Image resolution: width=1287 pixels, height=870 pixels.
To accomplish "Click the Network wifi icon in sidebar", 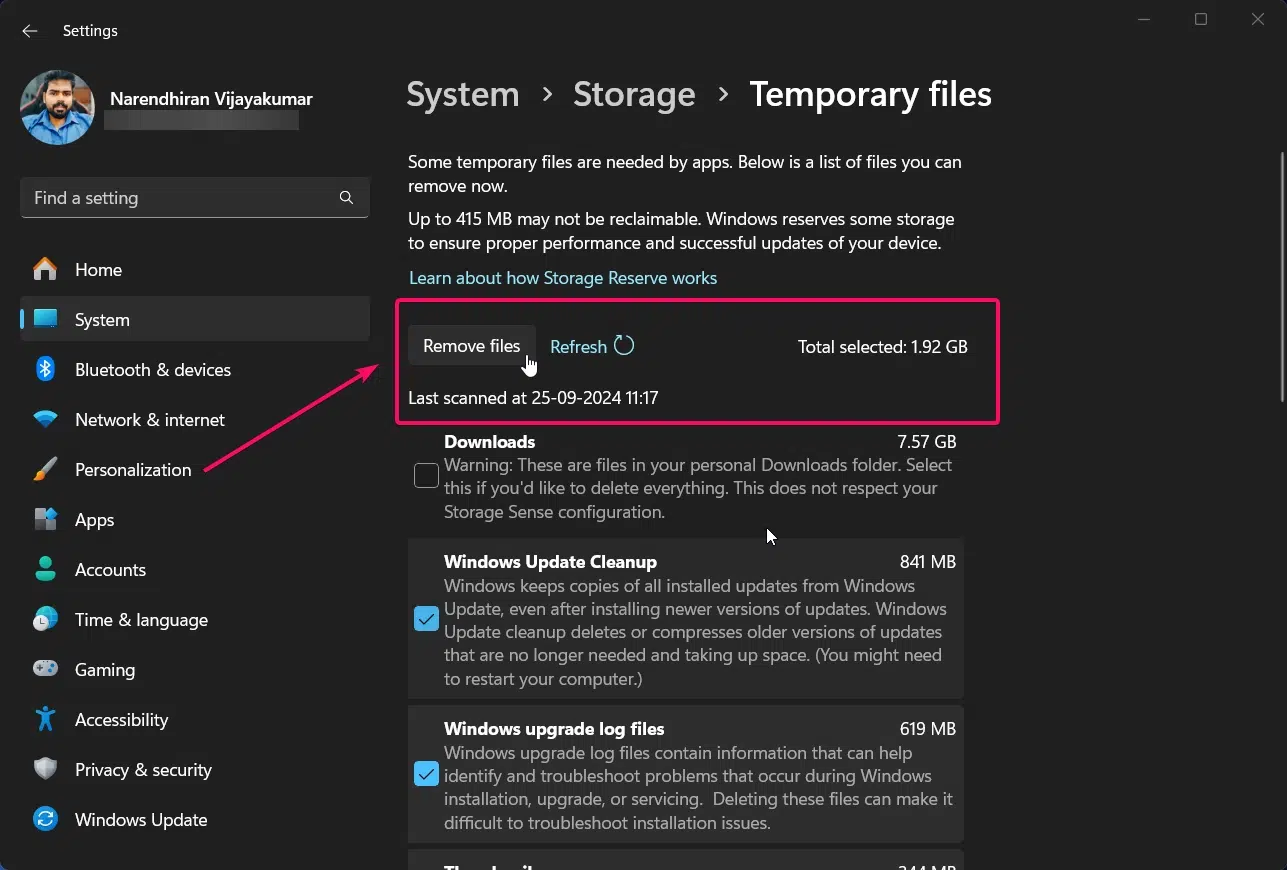I will pyautogui.click(x=45, y=419).
